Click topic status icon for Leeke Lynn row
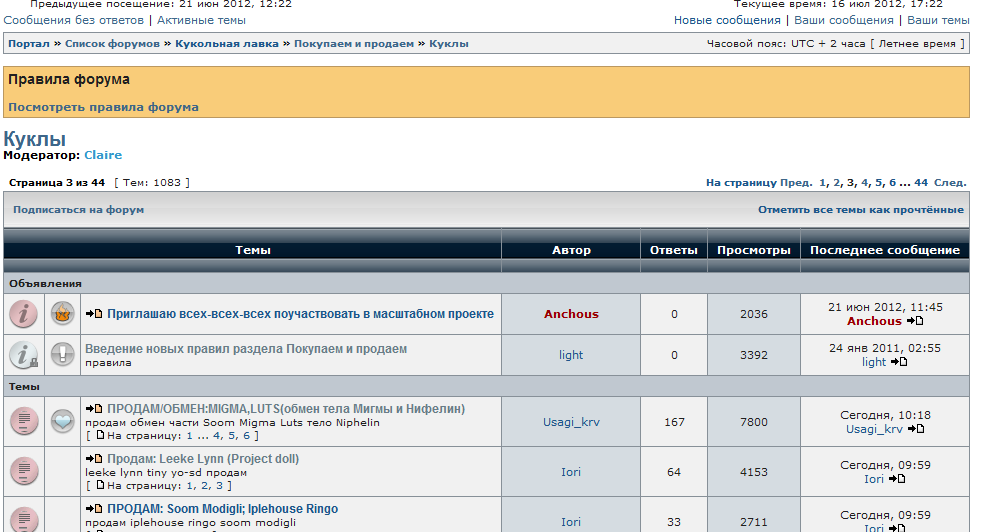988x532 pixels. [x=23, y=471]
